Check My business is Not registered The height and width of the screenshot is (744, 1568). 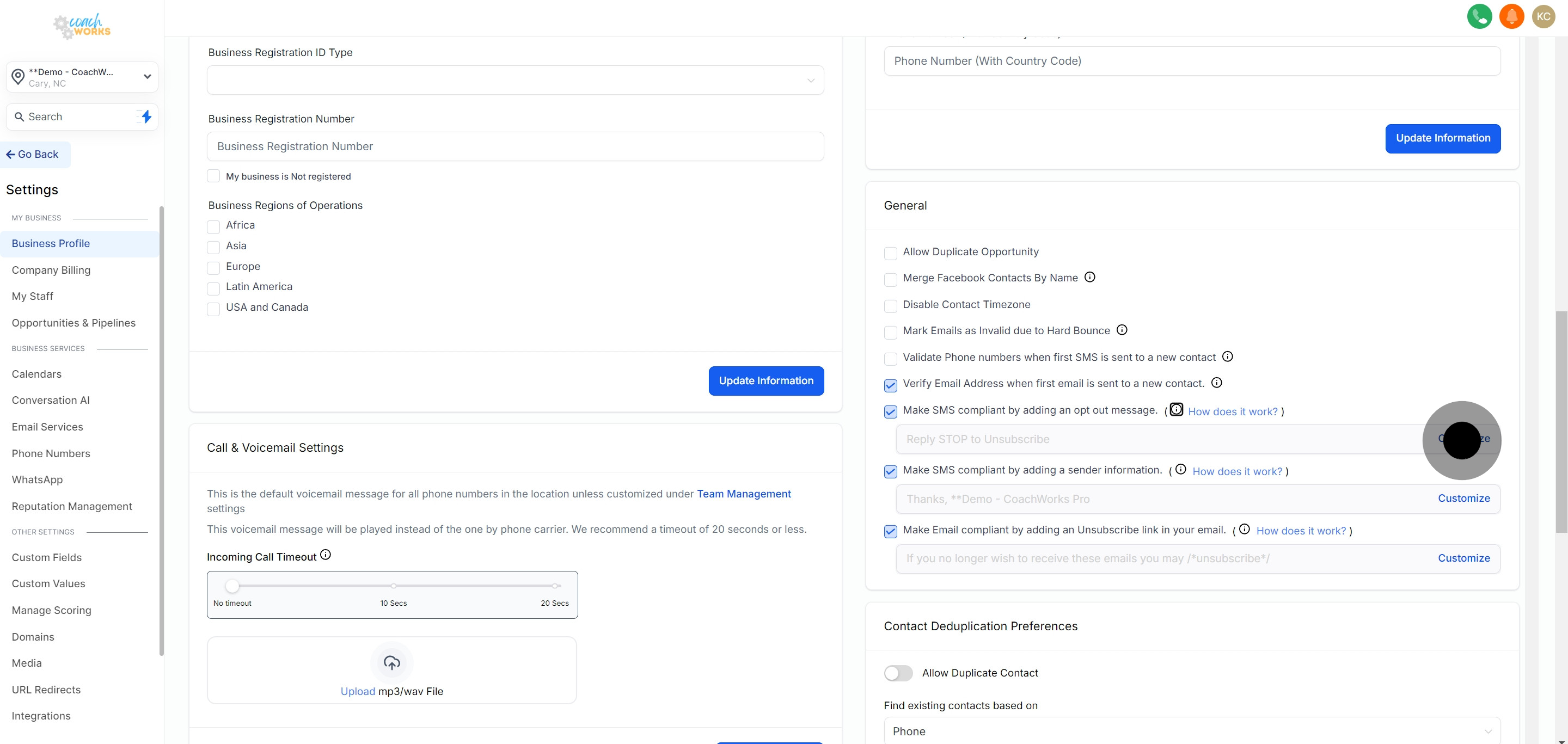(213, 176)
